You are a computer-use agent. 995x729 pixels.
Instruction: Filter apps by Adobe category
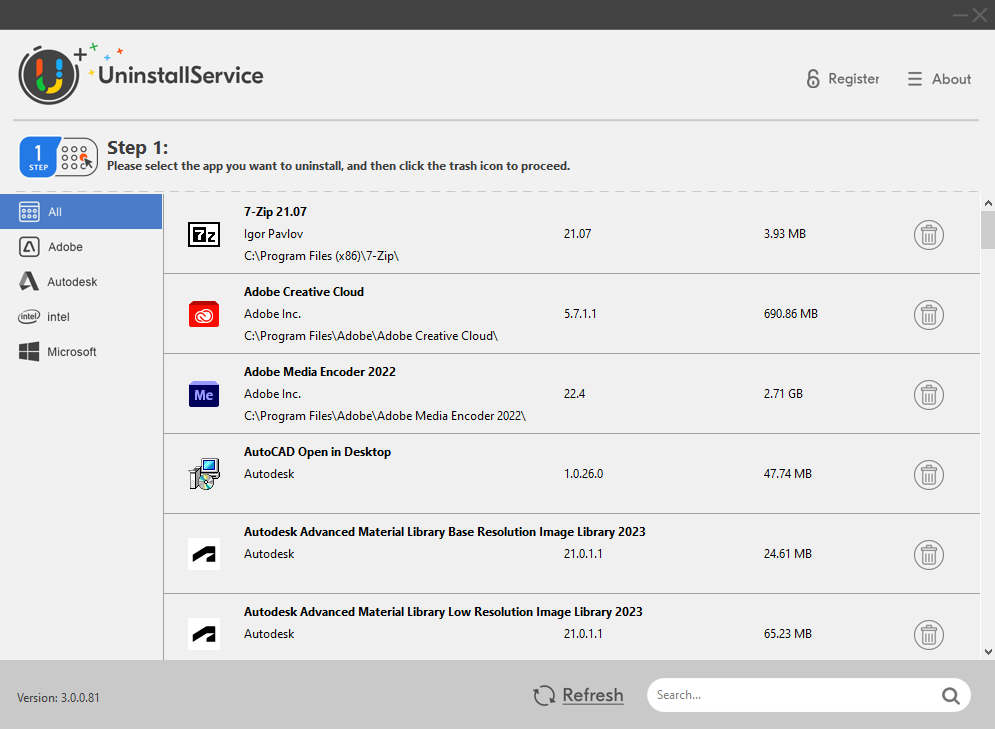click(81, 247)
